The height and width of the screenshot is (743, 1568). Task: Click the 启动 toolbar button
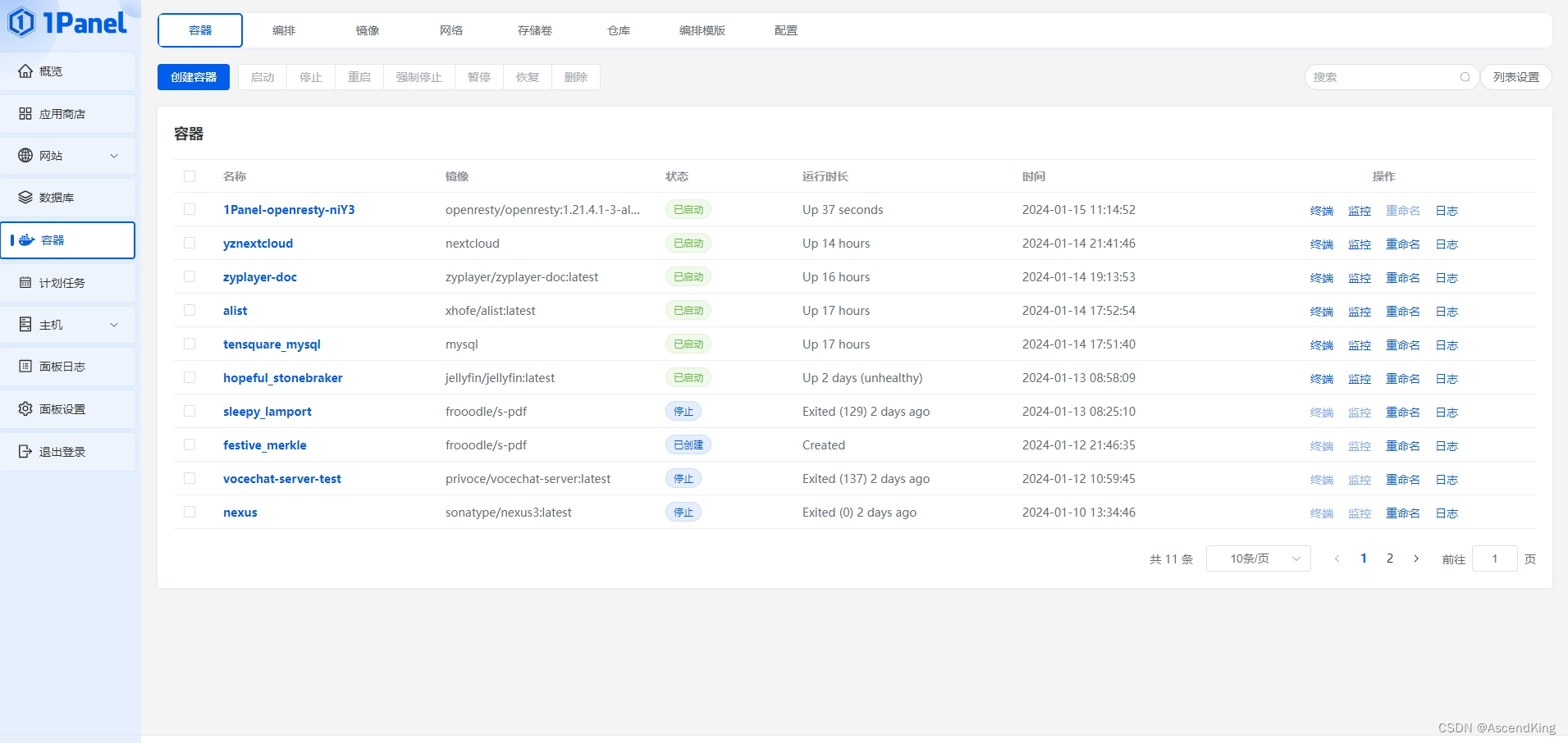263,77
